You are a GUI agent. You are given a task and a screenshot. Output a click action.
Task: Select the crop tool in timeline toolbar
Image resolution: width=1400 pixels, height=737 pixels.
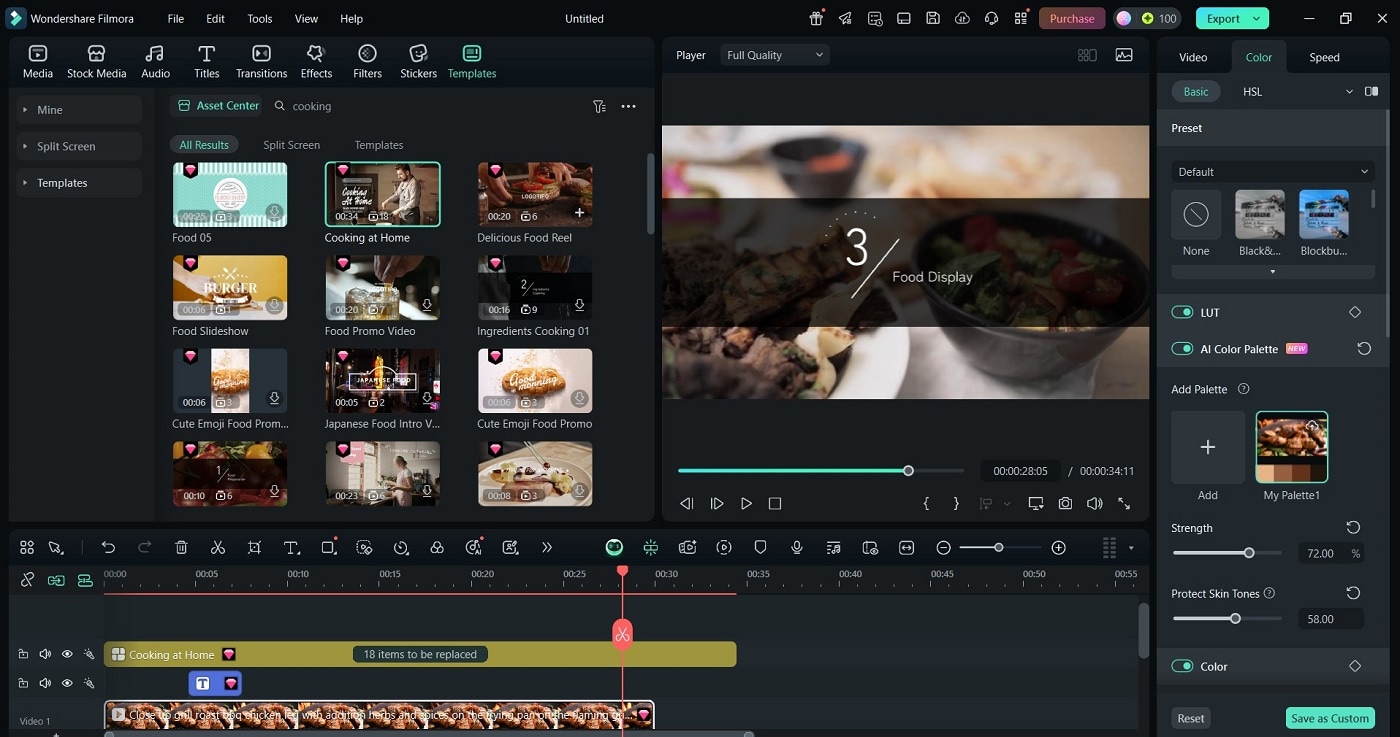254,547
